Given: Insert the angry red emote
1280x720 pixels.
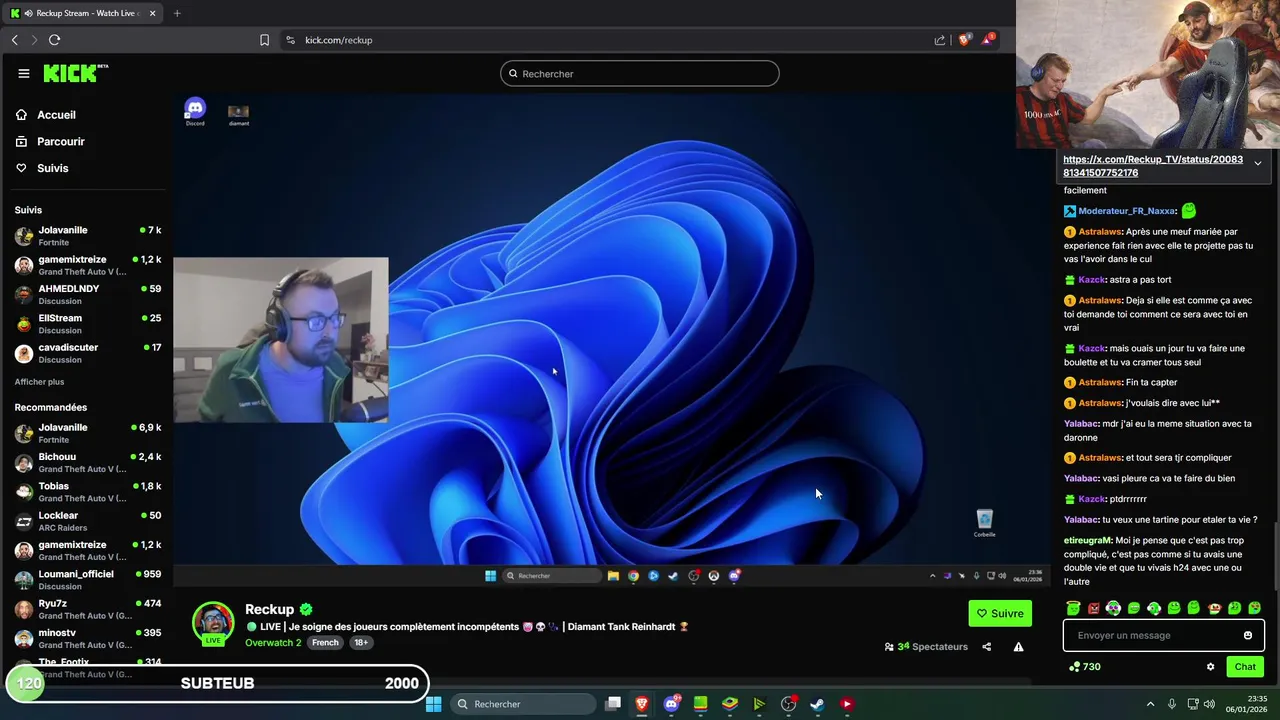Looking at the screenshot, I should tap(1093, 607).
